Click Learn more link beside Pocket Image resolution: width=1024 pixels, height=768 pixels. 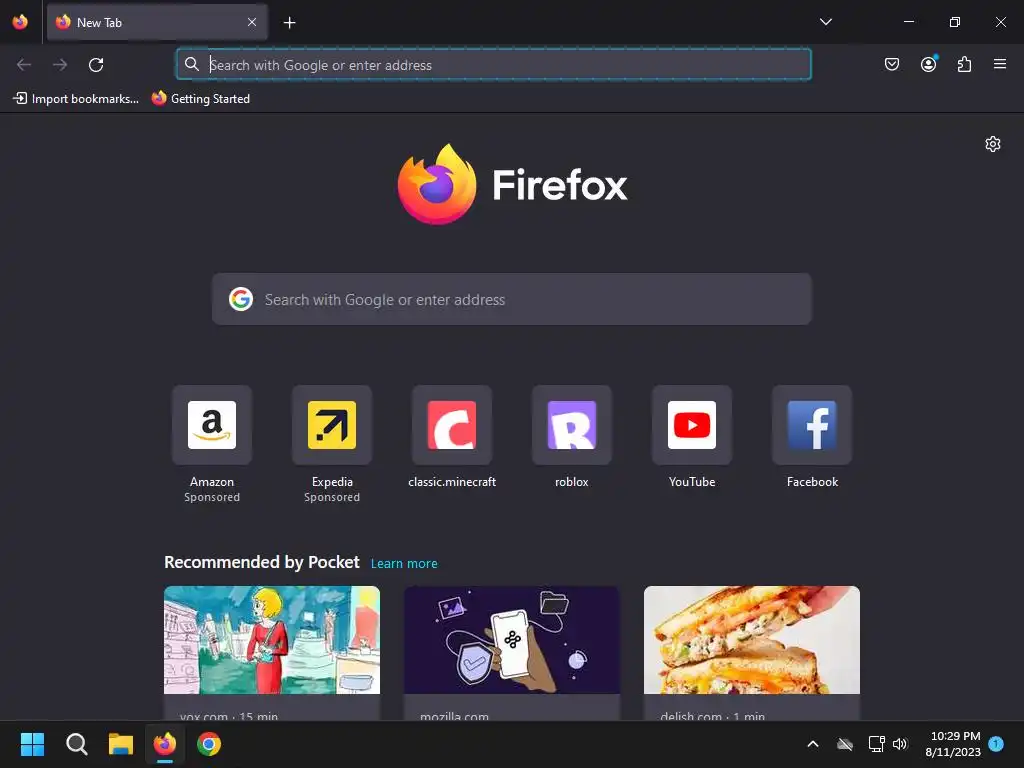(404, 564)
